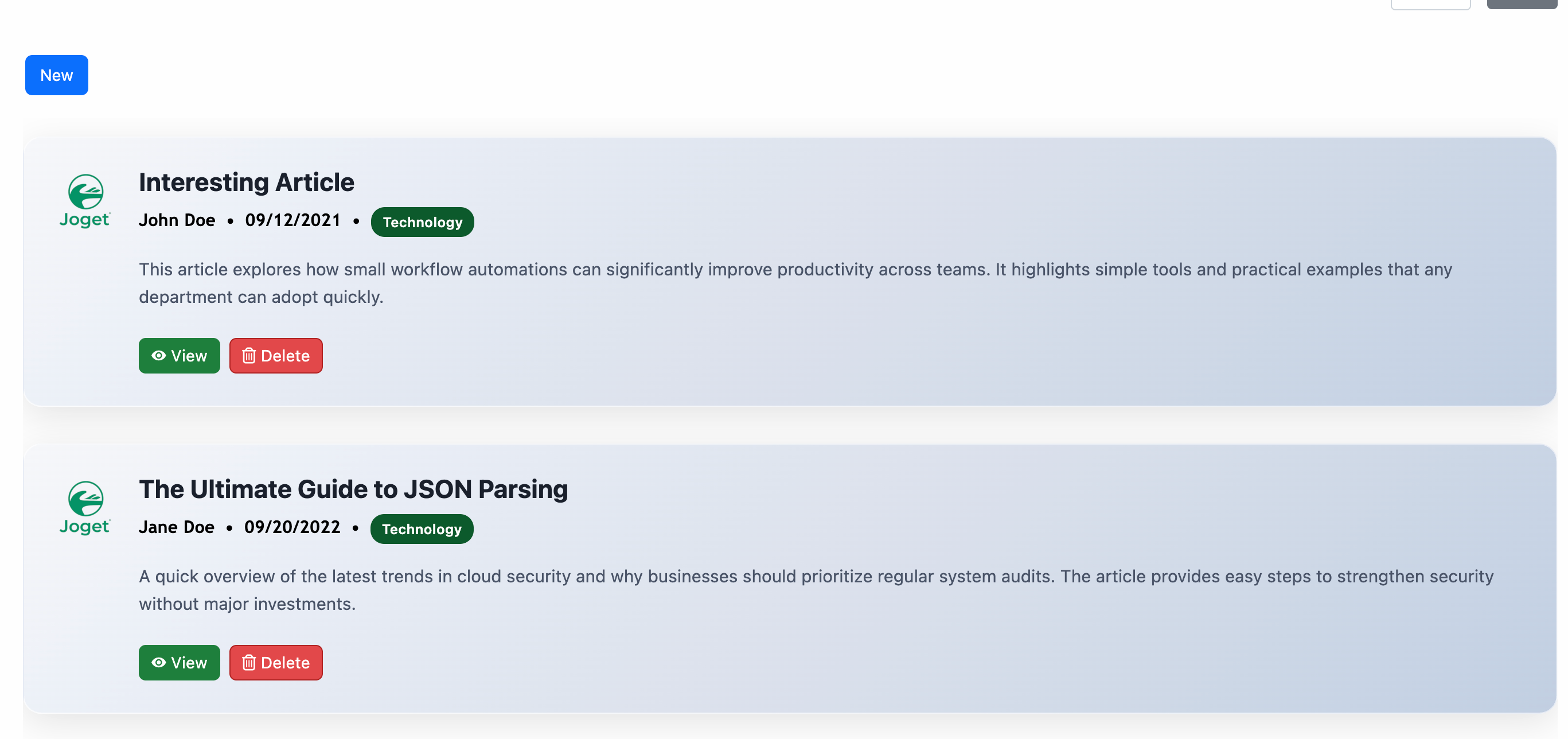Click the white outlined button at top right
Image resolution: width=1568 pixels, height=739 pixels.
pyautogui.click(x=1430, y=4)
